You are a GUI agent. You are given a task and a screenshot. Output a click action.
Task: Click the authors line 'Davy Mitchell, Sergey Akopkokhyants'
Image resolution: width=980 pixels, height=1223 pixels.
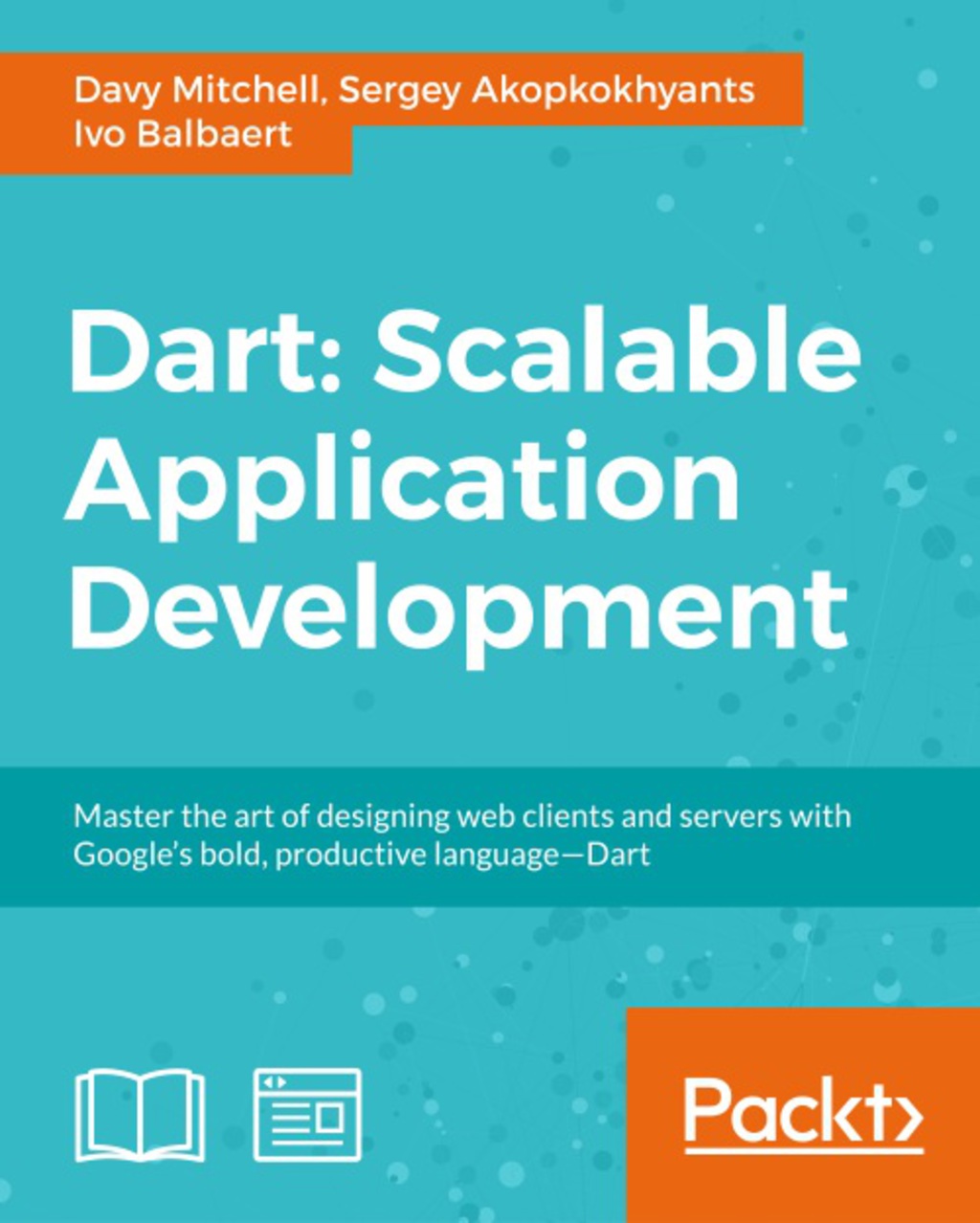pyautogui.click(x=414, y=90)
